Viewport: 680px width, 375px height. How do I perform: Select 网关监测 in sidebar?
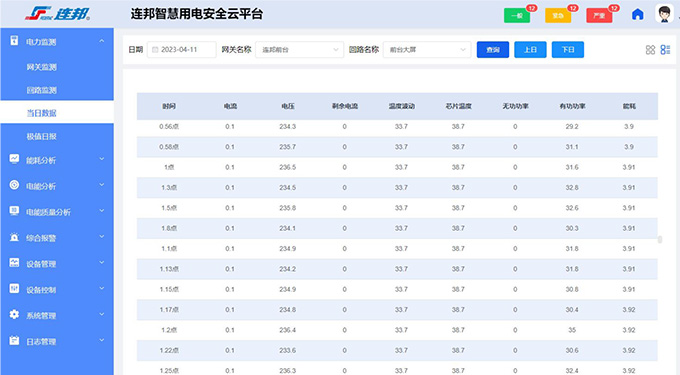[42, 67]
